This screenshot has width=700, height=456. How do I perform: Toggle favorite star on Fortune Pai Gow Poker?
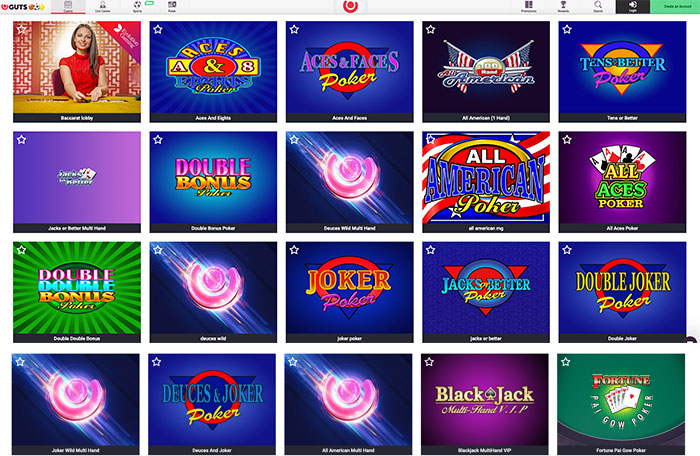tap(566, 362)
